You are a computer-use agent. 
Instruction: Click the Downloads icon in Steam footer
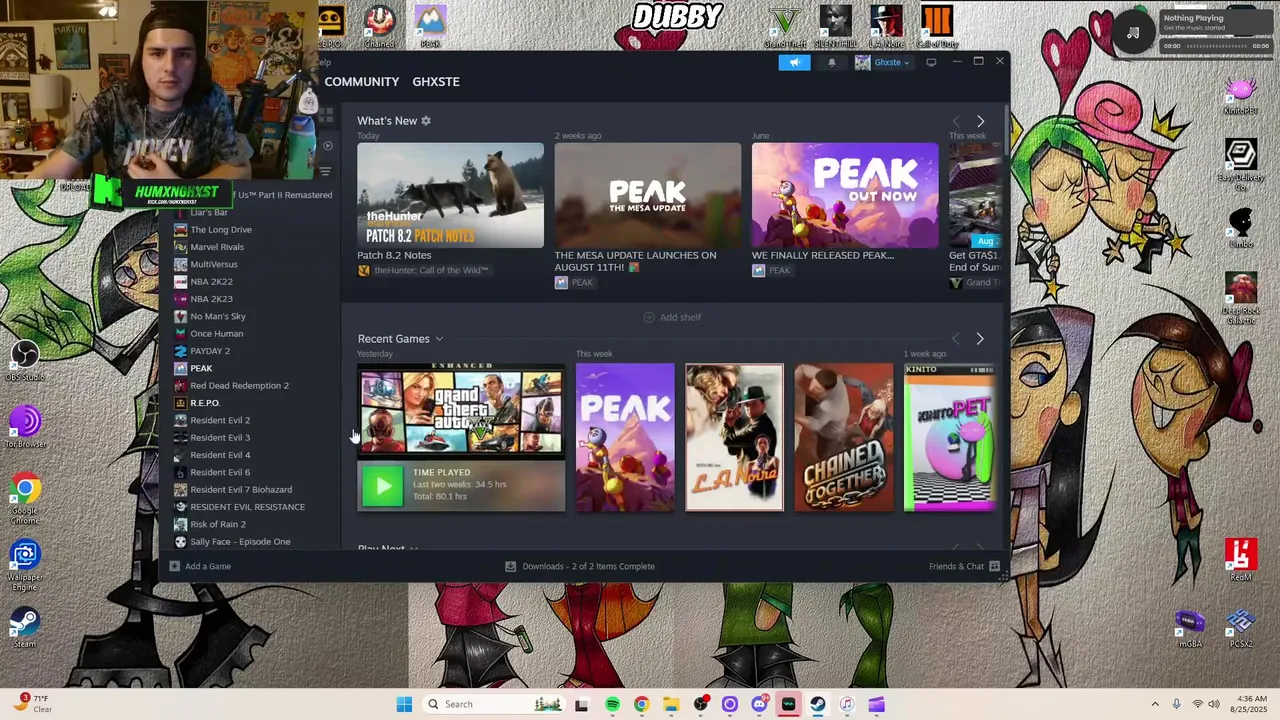pyautogui.click(x=510, y=566)
